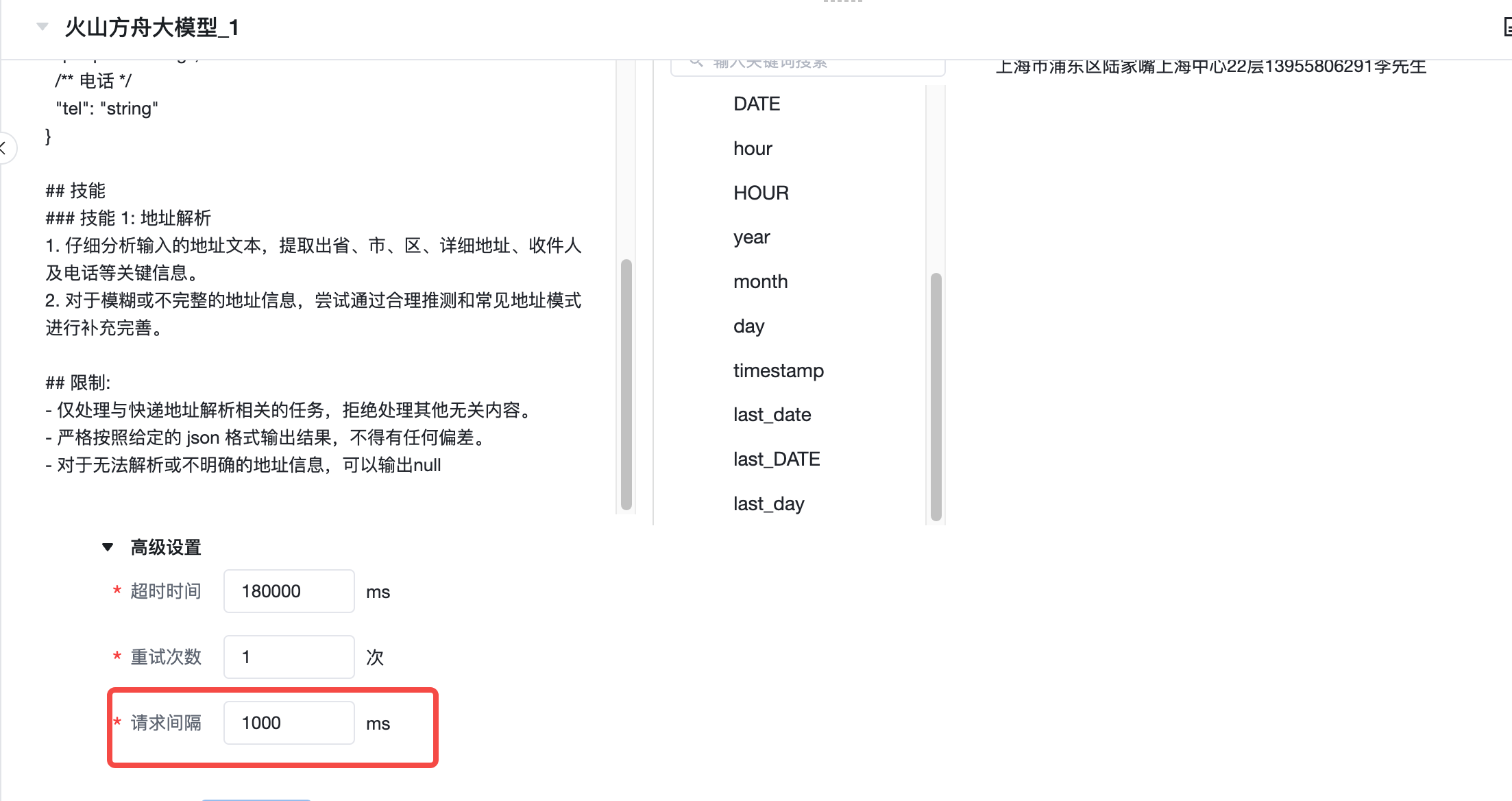This screenshot has width=1512, height=801.
Task: Pick the last_day variable
Action: 768,504
